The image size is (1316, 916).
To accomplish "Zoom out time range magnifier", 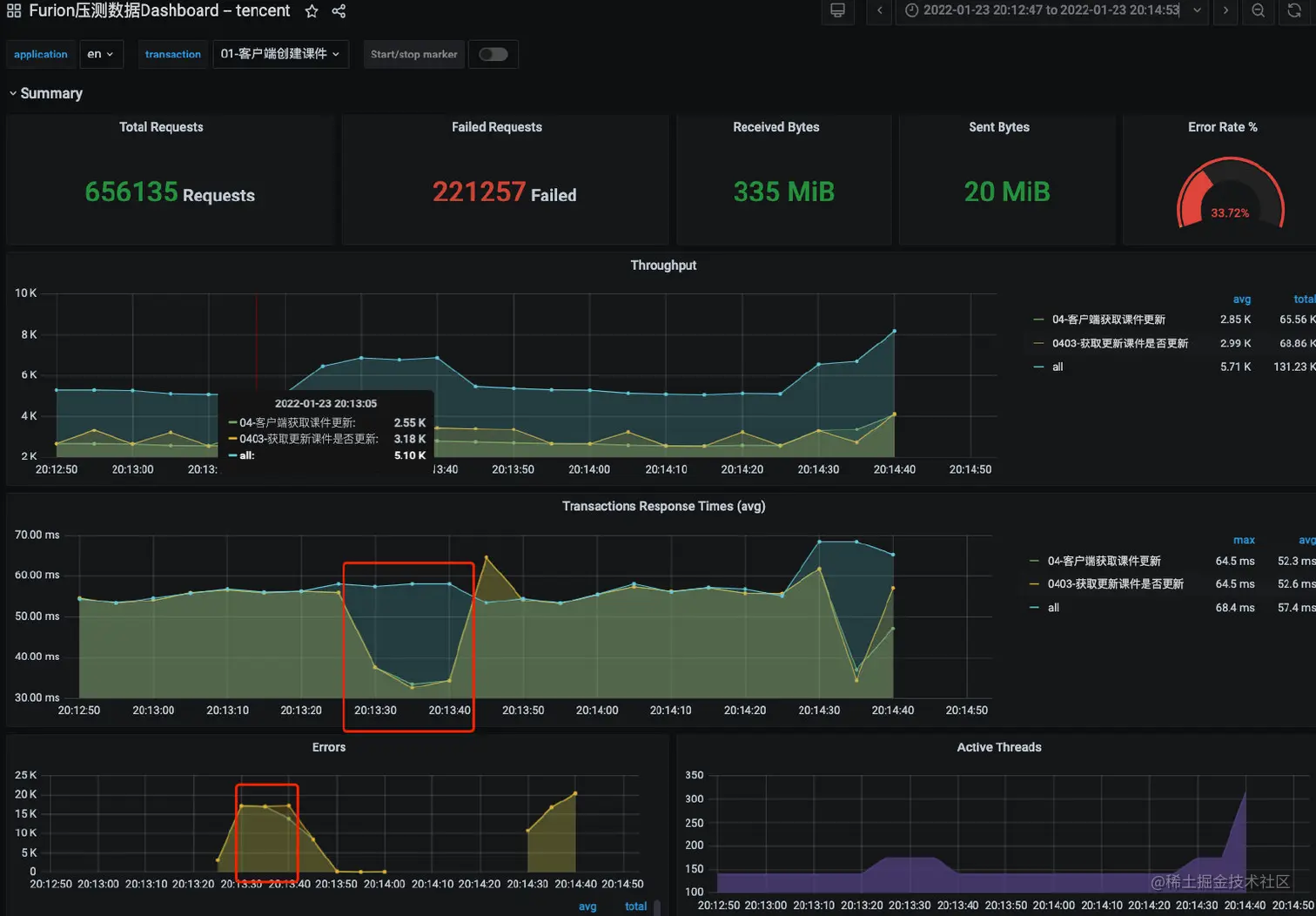I will [x=1259, y=10].
